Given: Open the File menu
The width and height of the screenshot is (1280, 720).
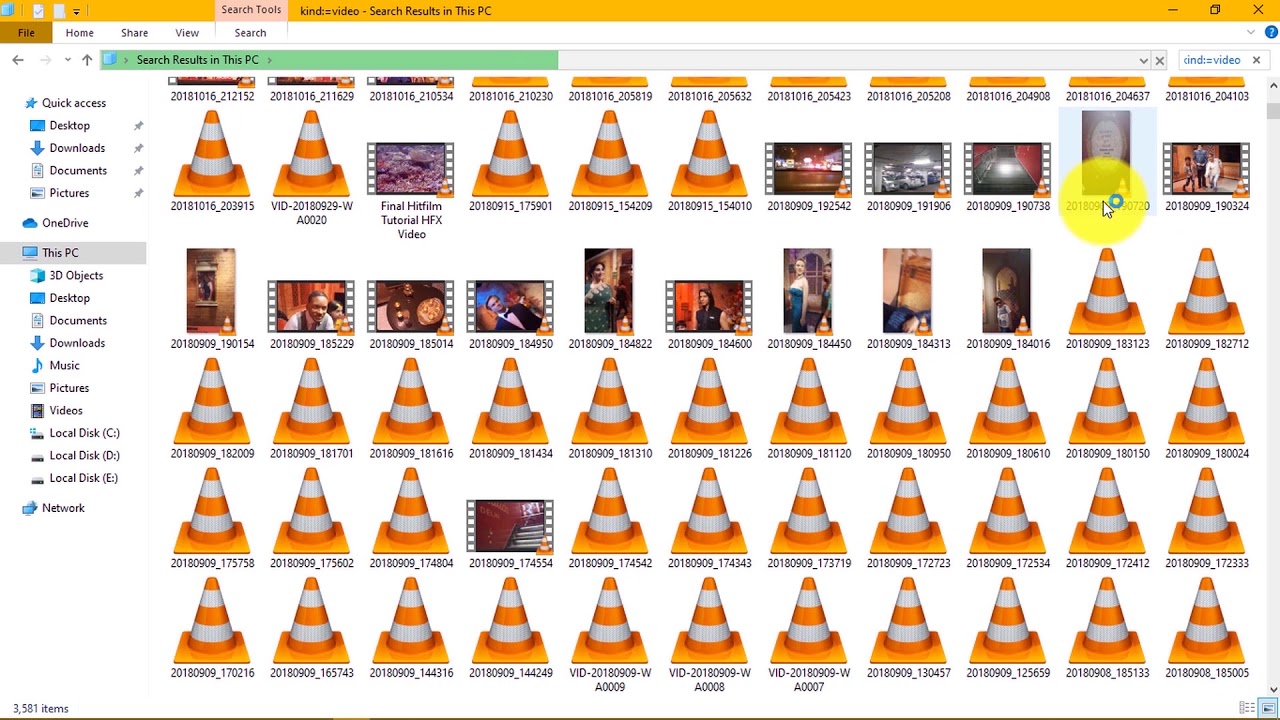Looking at the screenshot, I should (x=26, y=33).
